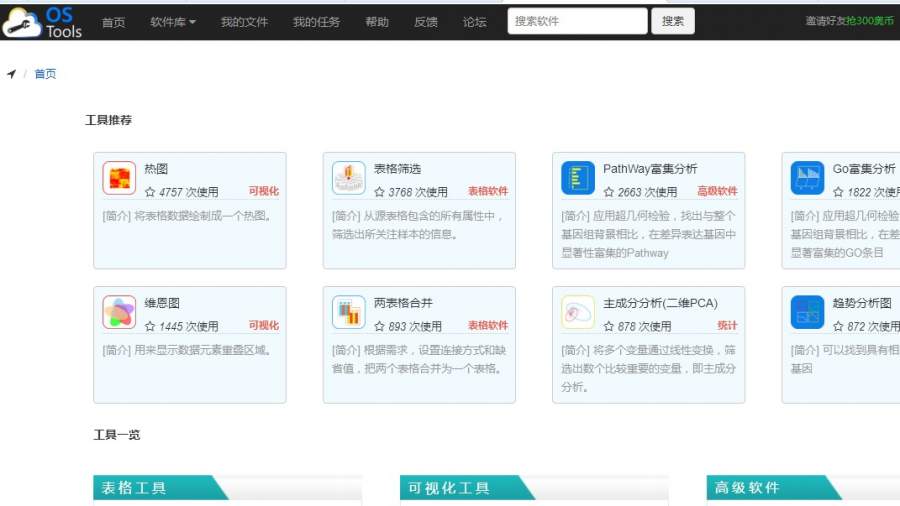
Task: Open the 趋势分析图 tool title
Action: click(862, 303)
